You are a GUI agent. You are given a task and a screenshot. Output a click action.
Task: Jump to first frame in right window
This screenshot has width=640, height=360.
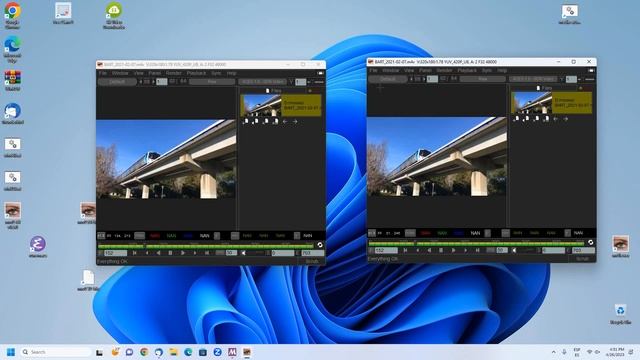(x=405, y=250)
